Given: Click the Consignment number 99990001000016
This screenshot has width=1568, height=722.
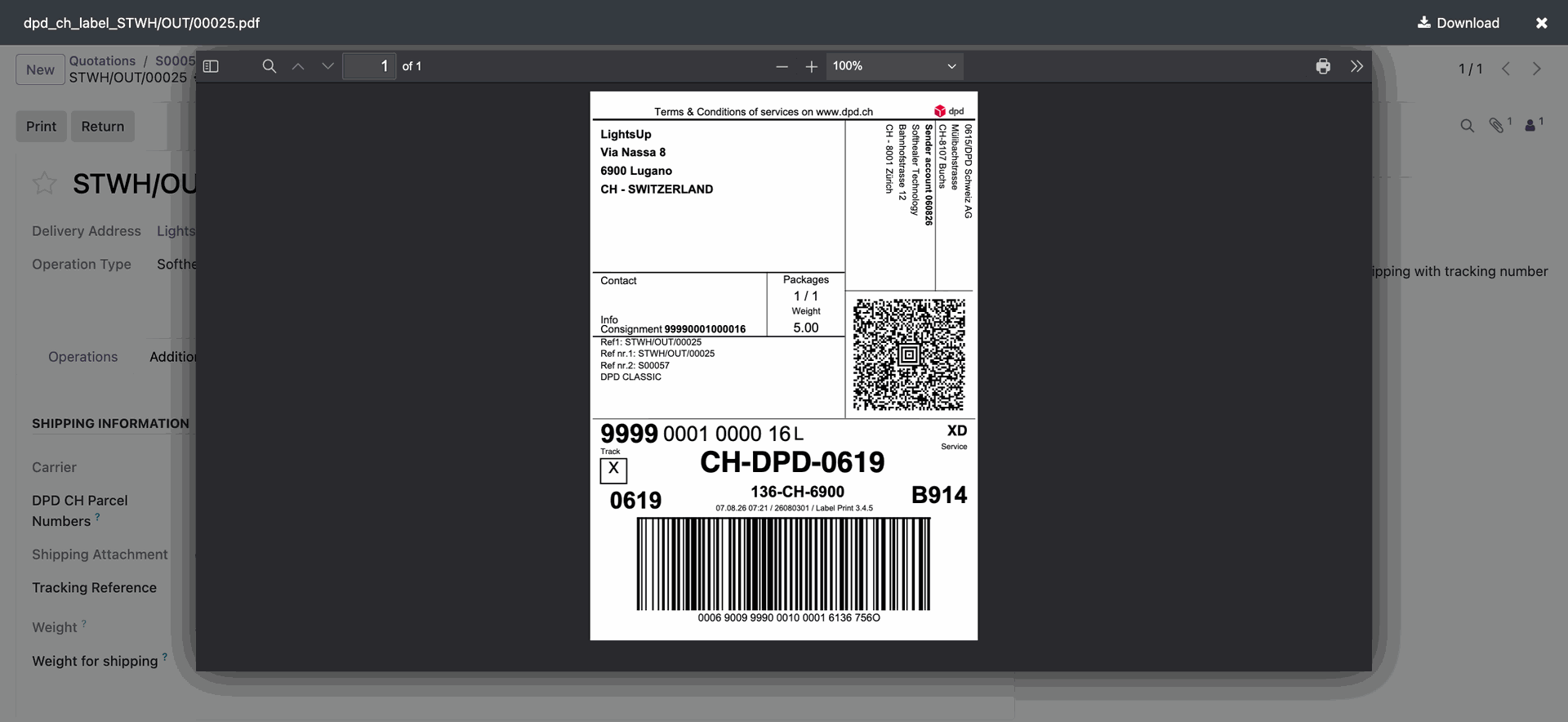Looking at the screenshot, I should click(705, 329).
